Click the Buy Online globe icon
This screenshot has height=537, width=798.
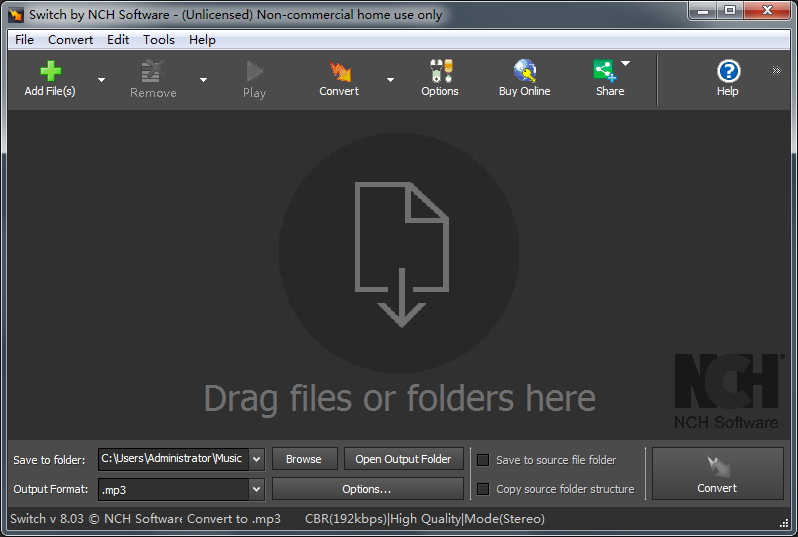click(x=525, y=71)
